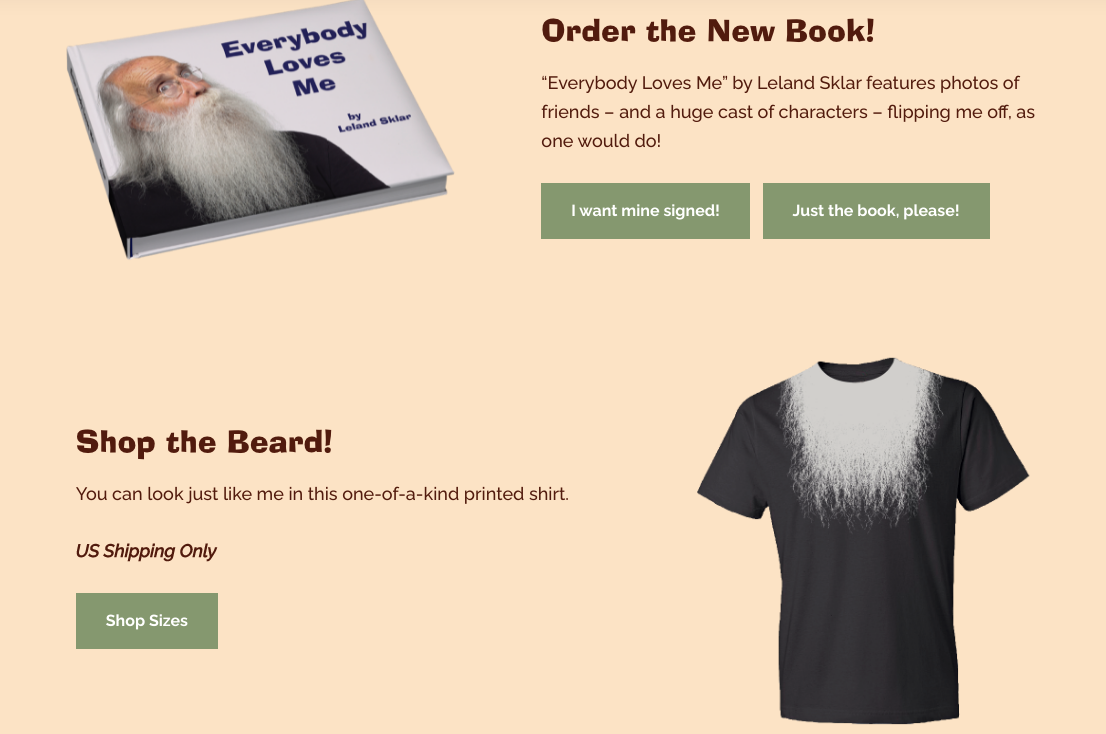Screen dimensions: 1106x734
Task: Click the page edges along the book's bottom
Action: coord(289,220)
